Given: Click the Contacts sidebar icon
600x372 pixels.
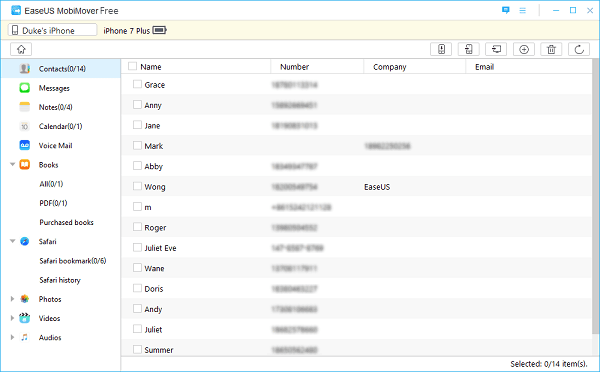Looking at the screenshot, I should click(24, 69).
